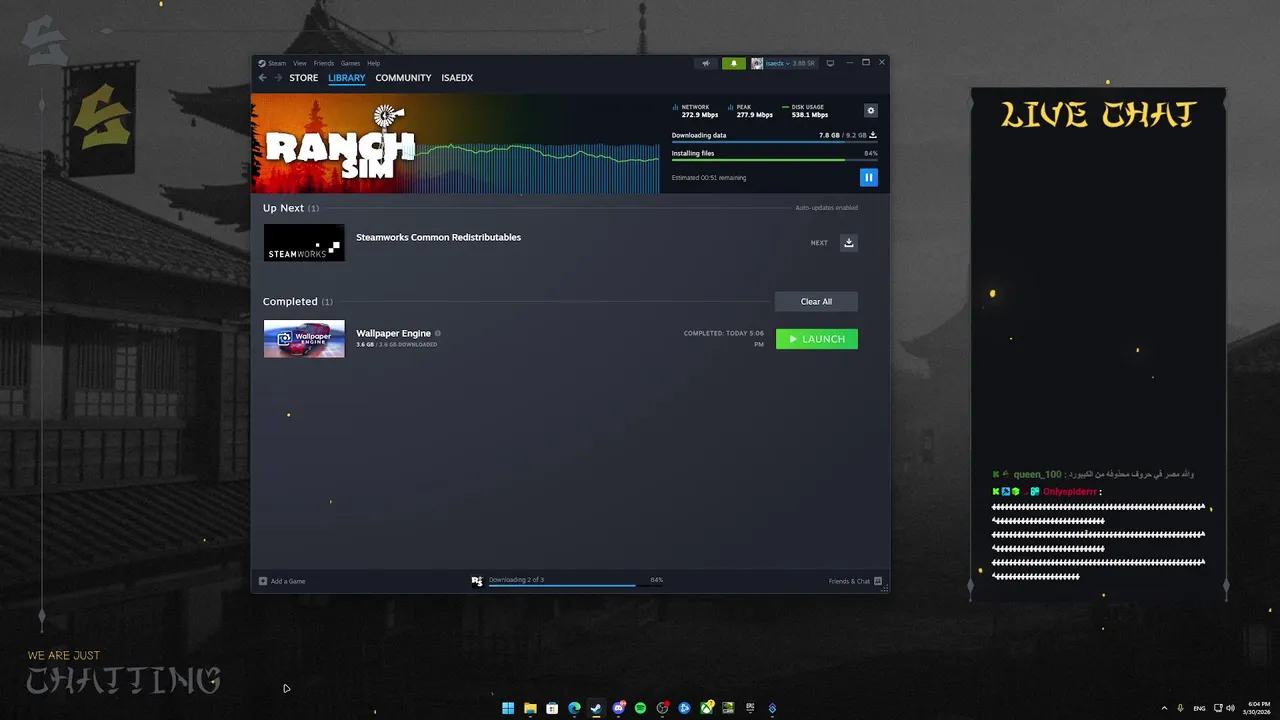Click the Estimated 00:51 remaining text
Screen dimensions: 1280x720
point(709,178)
